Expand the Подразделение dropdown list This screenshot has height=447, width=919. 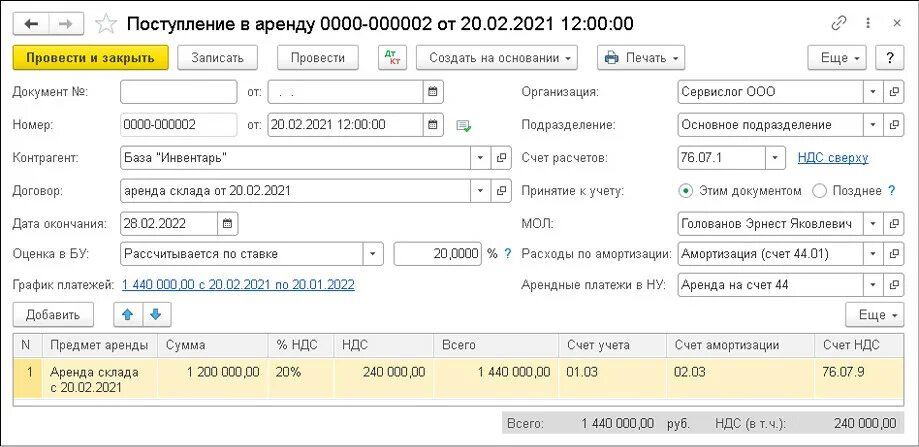[x=873, y=125]
